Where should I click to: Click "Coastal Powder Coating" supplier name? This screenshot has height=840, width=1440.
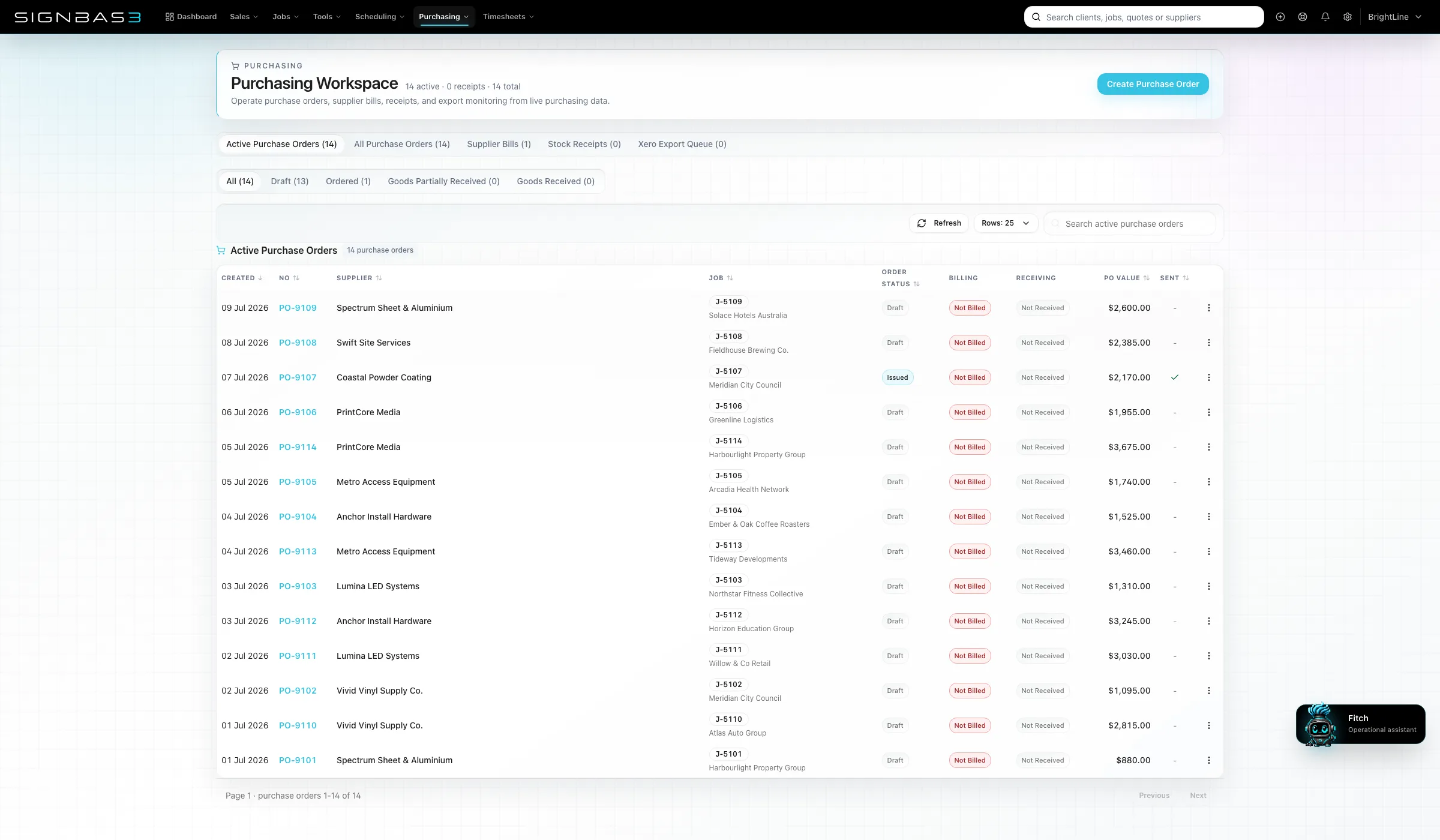pyautogui.click(x=384, y=377)
